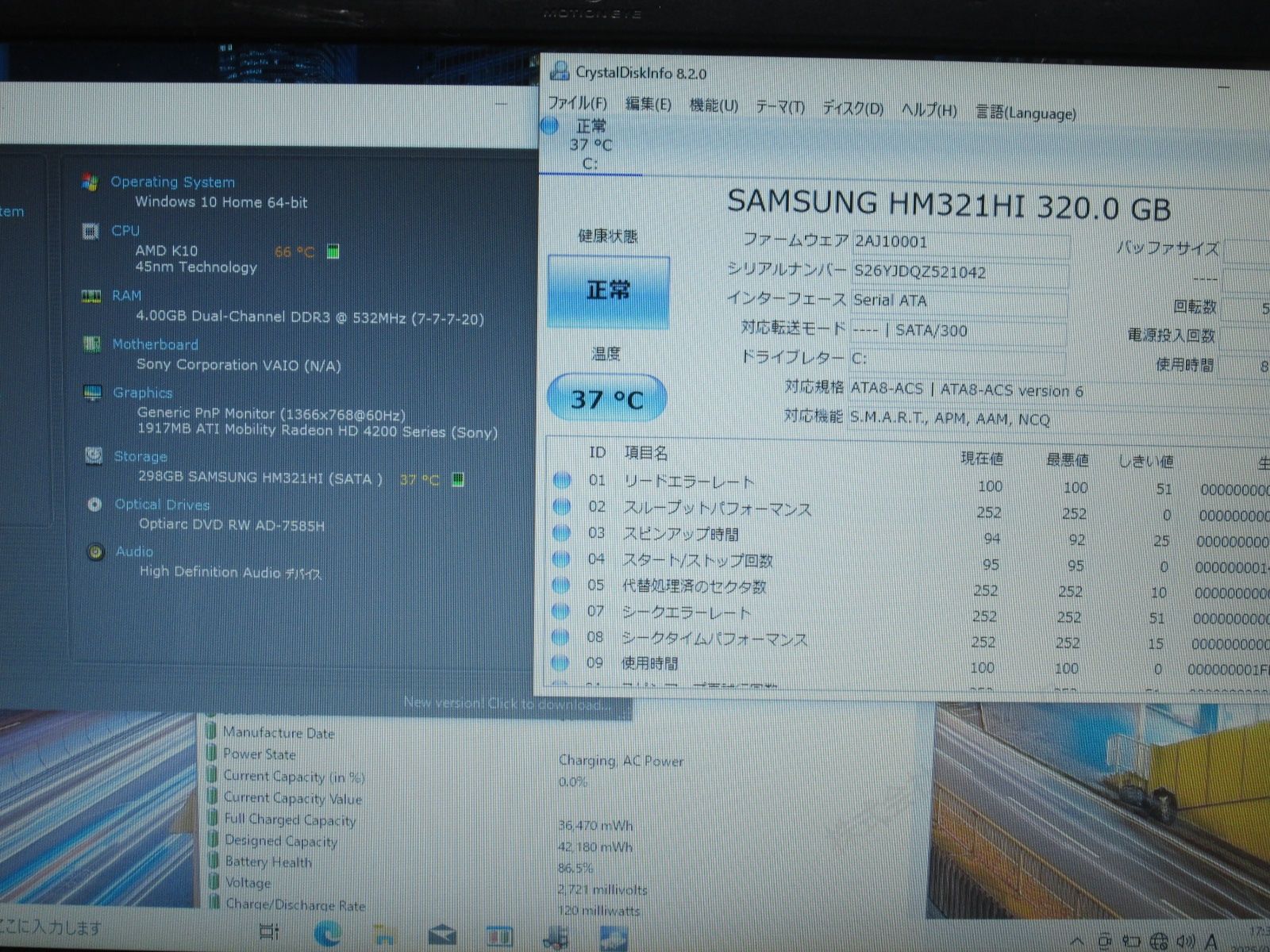Click the CrystalDiskInfo title bar app icon
The height and width of the screenshot is (952, 1270).
click(x=560, y=71)
